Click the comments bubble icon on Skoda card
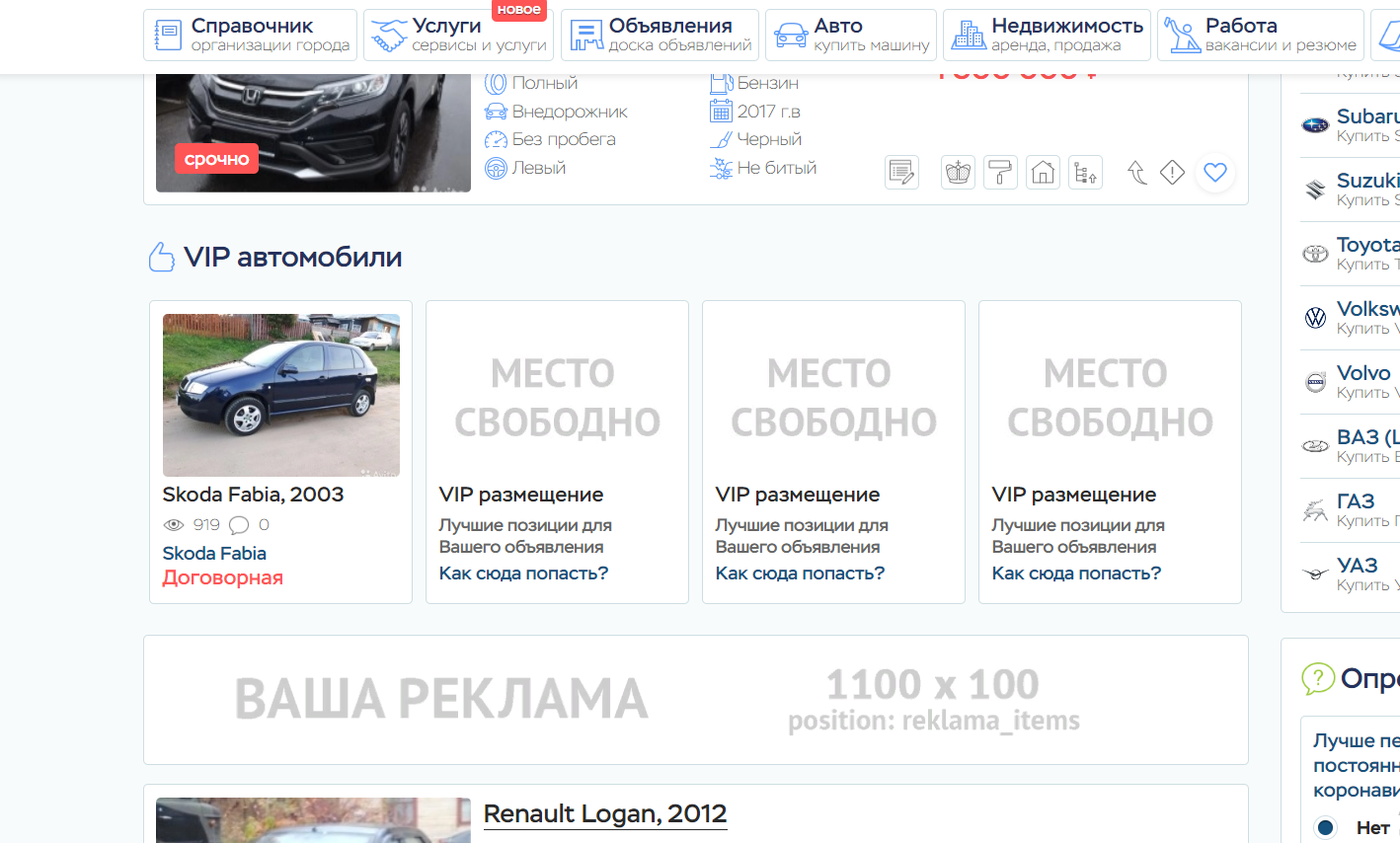Image resolution: width=1400 pixels, height=843 pixels. point(239,525)
